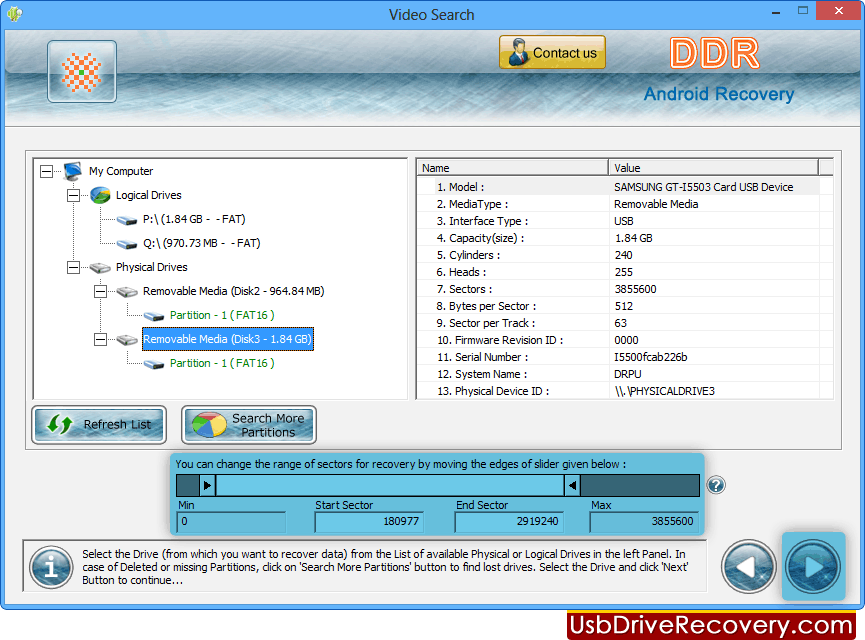This screenshot has height=640, width=865.
Task: Collapse the Physical Drives node
Action: (73, 268)
